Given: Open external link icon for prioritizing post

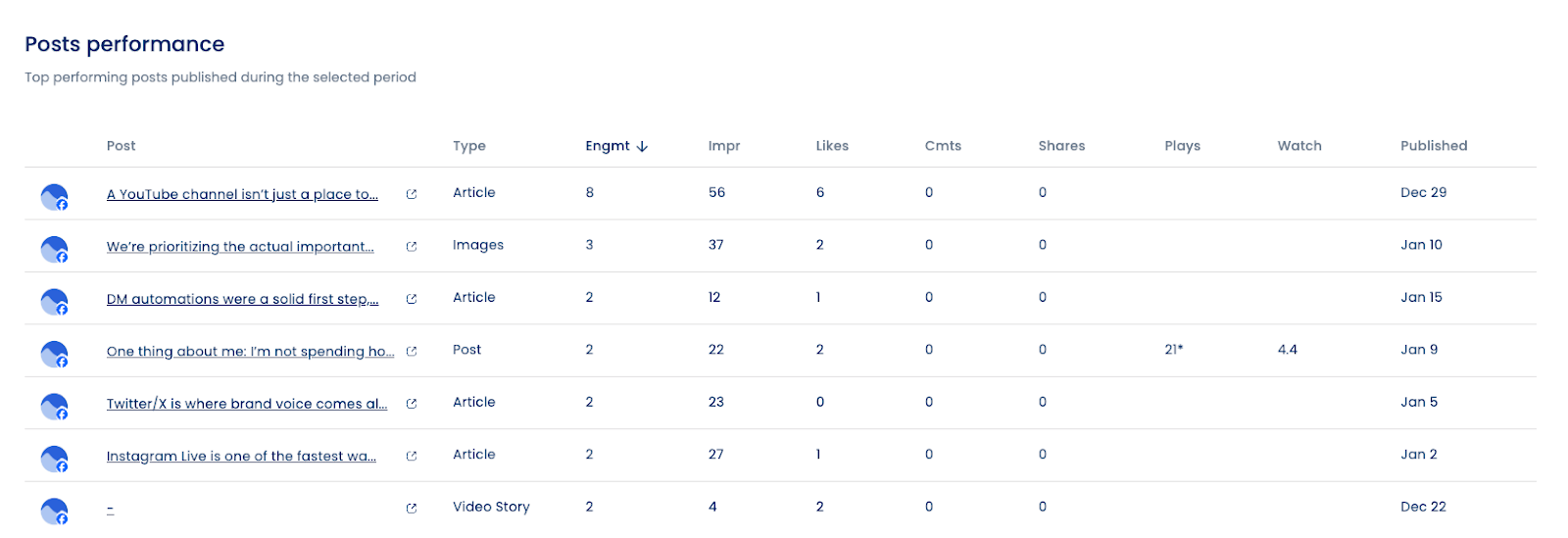Looking at the screenshot, I should point(412,247).
